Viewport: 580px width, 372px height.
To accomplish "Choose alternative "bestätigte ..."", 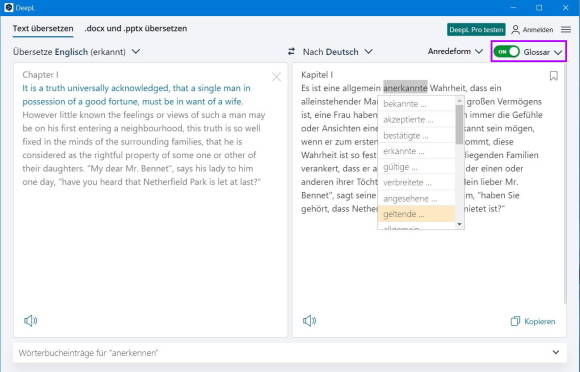I will [x=416, y=136].
